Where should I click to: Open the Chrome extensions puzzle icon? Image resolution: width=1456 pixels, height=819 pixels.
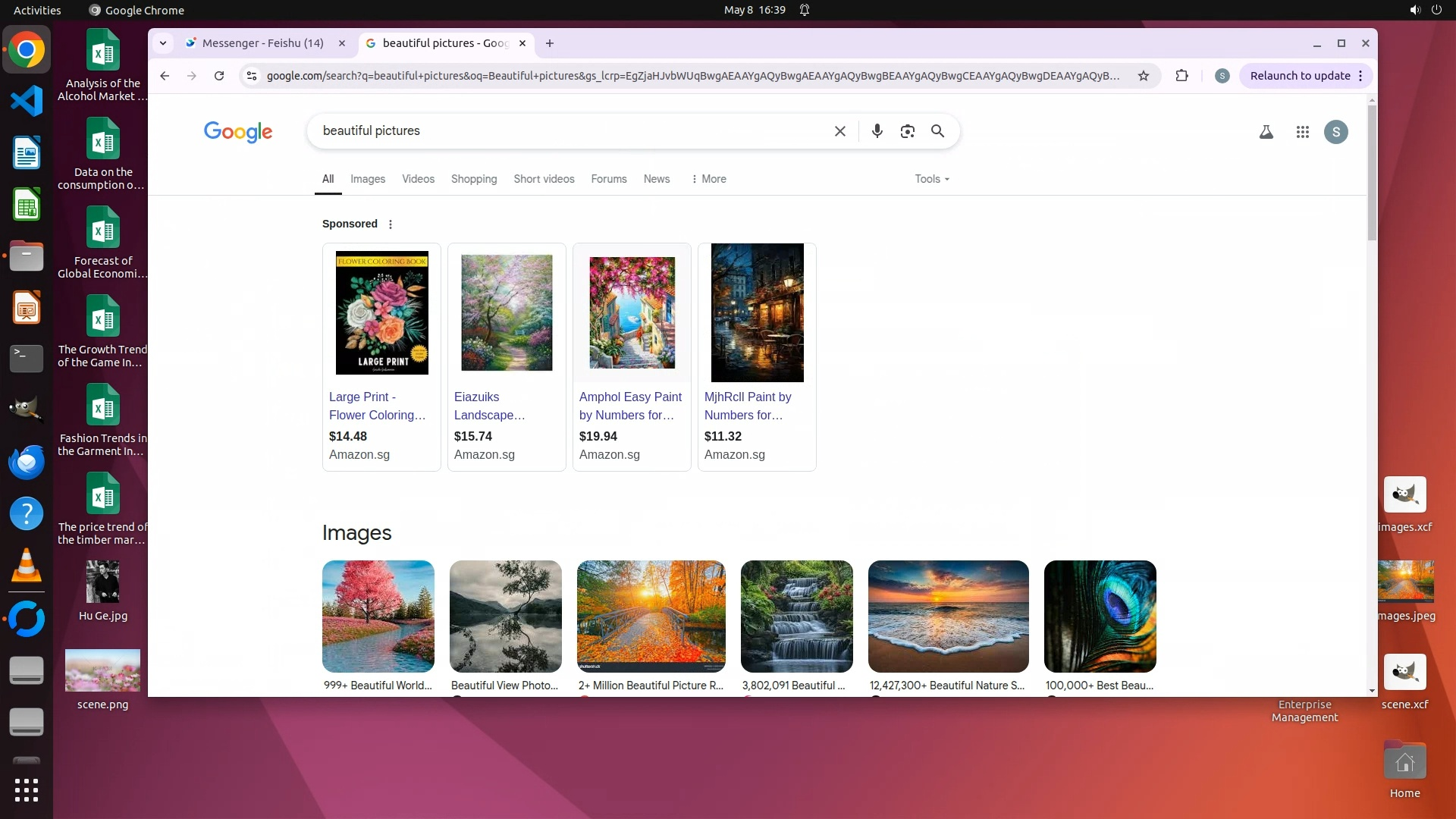pos(1181,76)
